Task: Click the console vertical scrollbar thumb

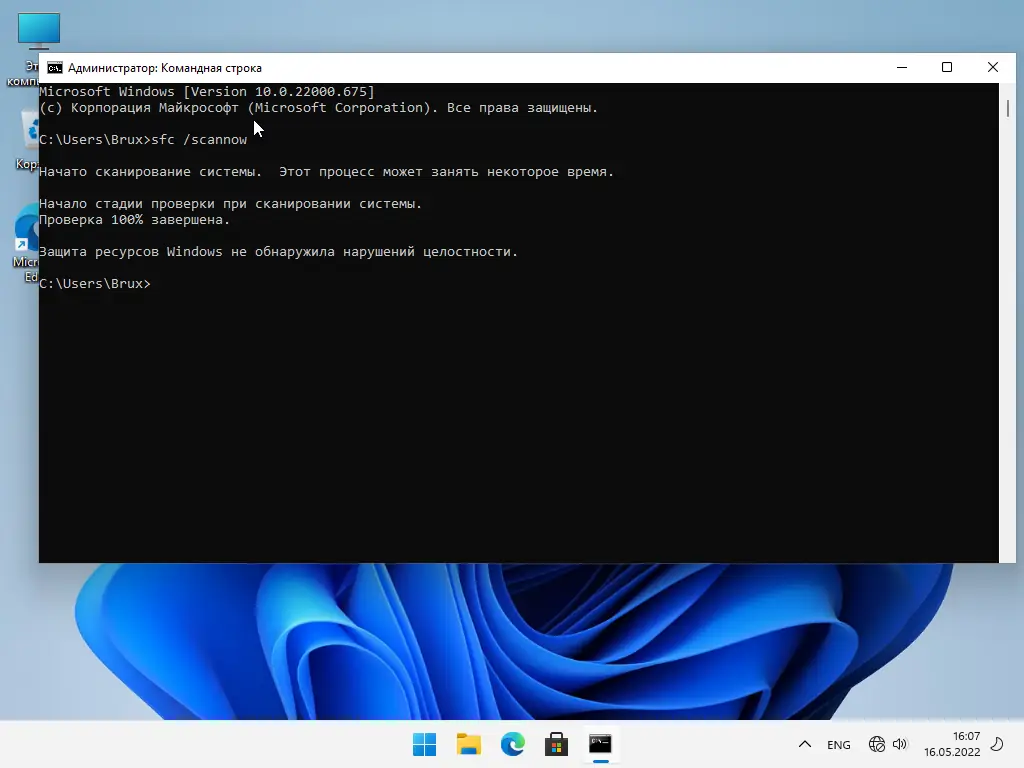Action: [1008, 108]
